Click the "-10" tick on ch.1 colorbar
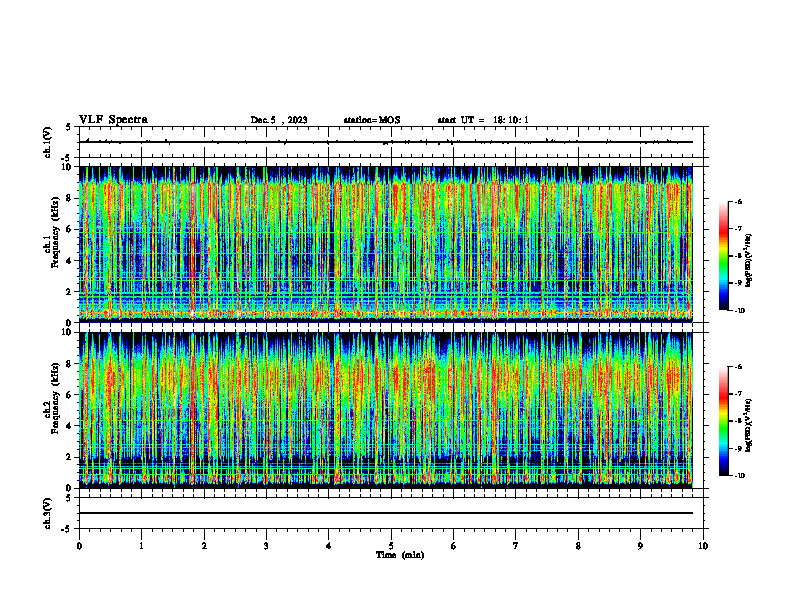Screen dimensions: 792x612 (739, 311)
